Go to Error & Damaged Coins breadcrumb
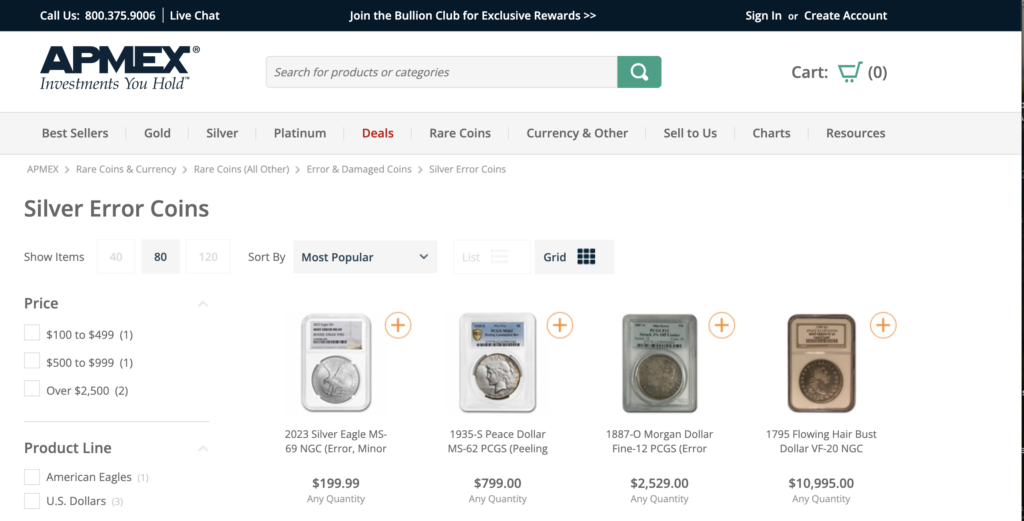1024x521 pixels. [x=359, y=169]
